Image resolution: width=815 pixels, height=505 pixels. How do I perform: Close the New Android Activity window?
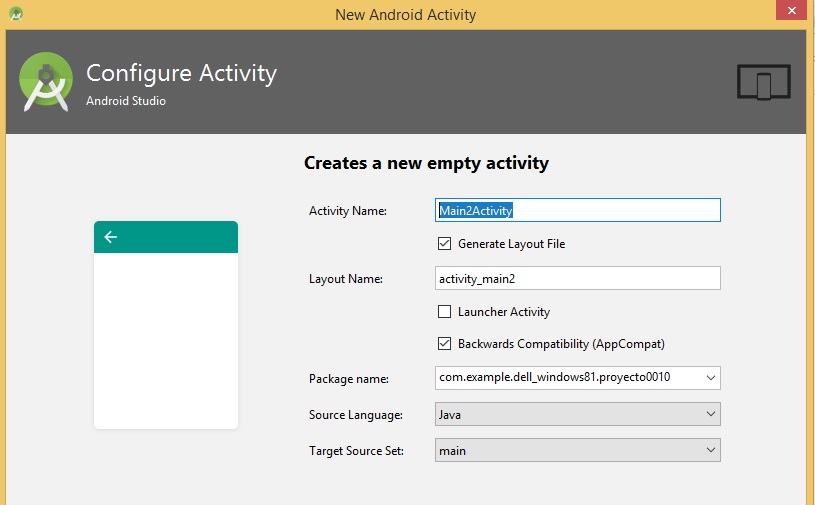pos(792,10)
